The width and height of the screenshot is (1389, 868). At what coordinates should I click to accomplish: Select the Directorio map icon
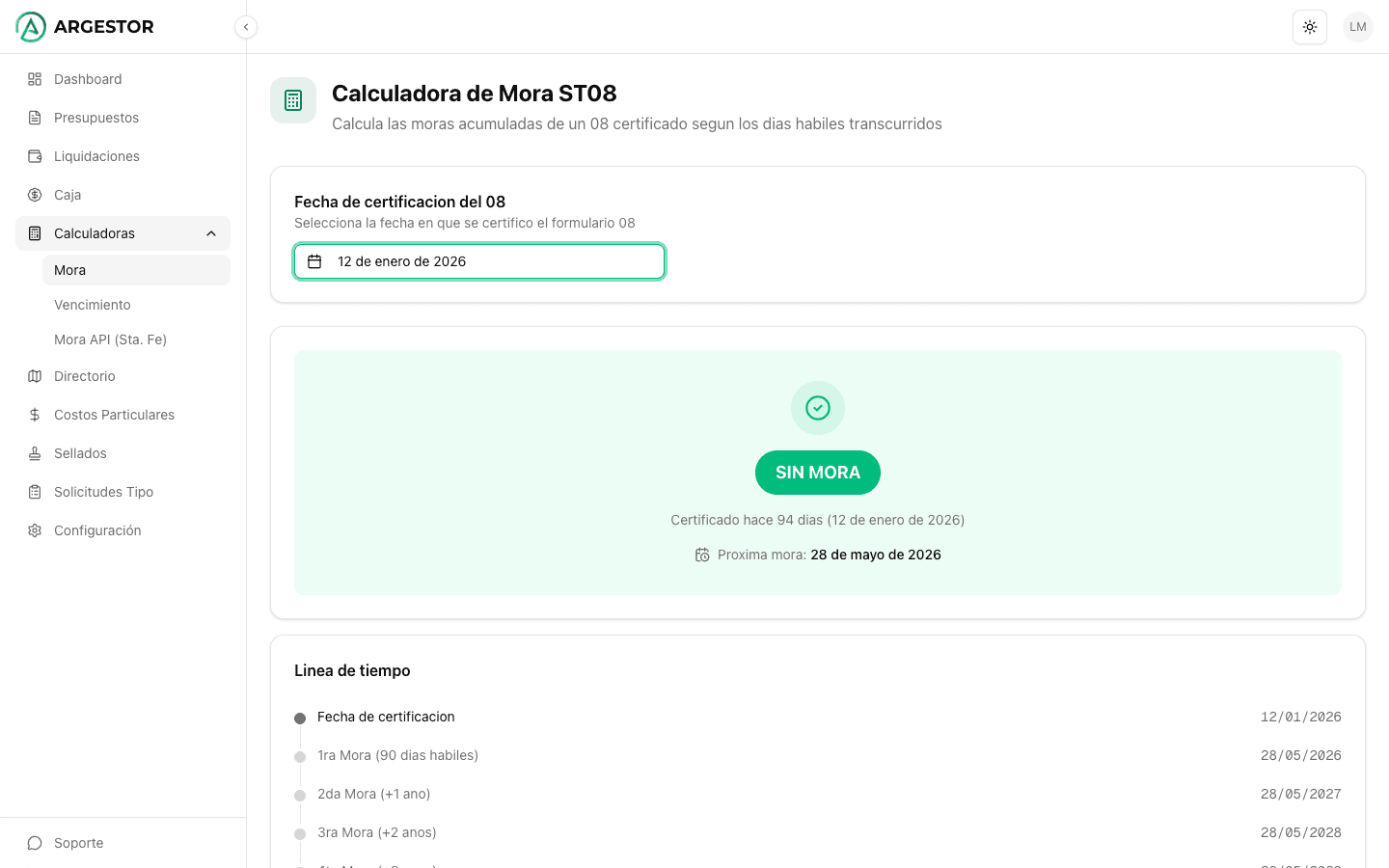click(36, 376)
